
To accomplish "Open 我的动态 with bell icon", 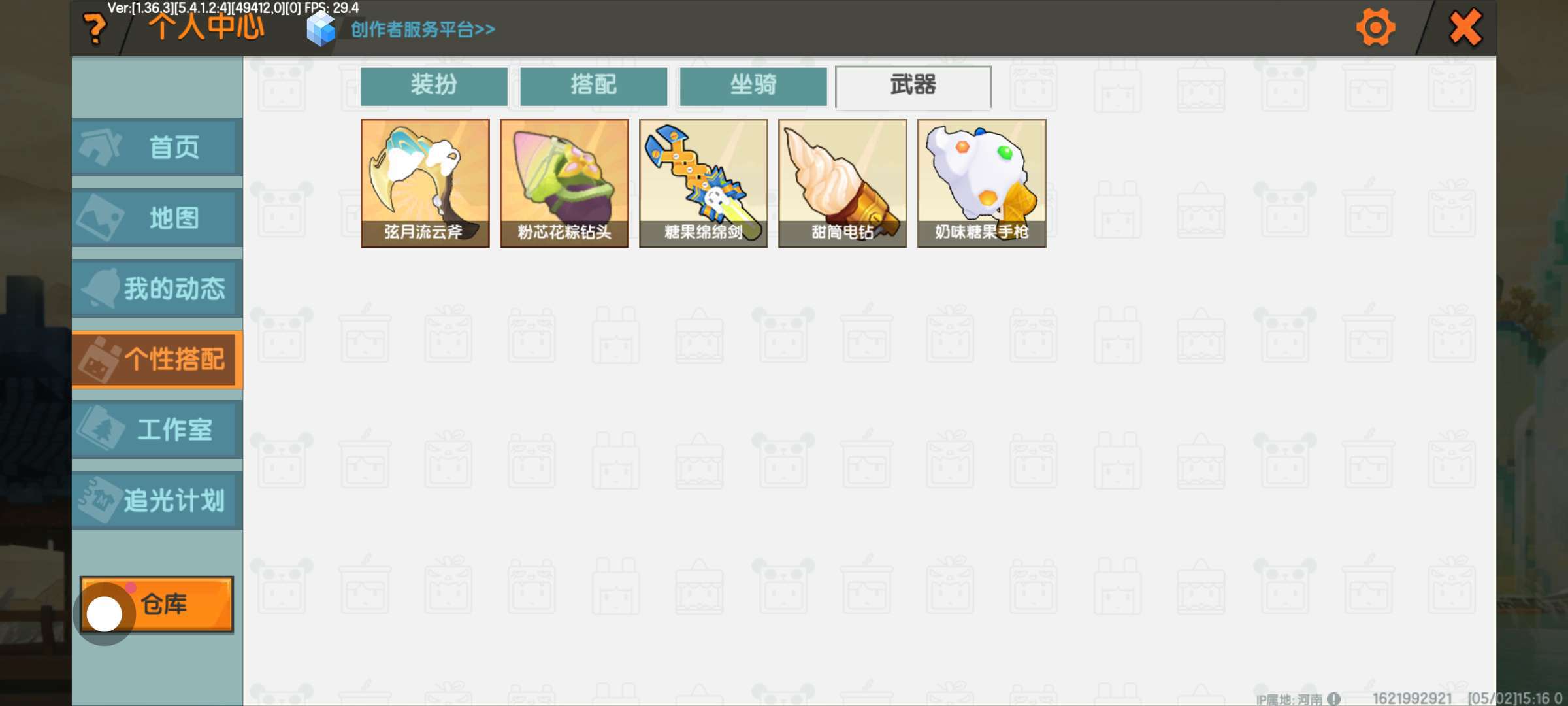I will [x=157, y=288].
